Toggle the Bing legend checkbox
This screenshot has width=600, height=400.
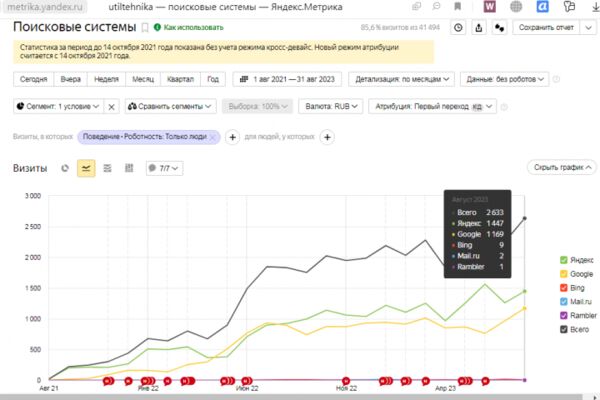564,287
